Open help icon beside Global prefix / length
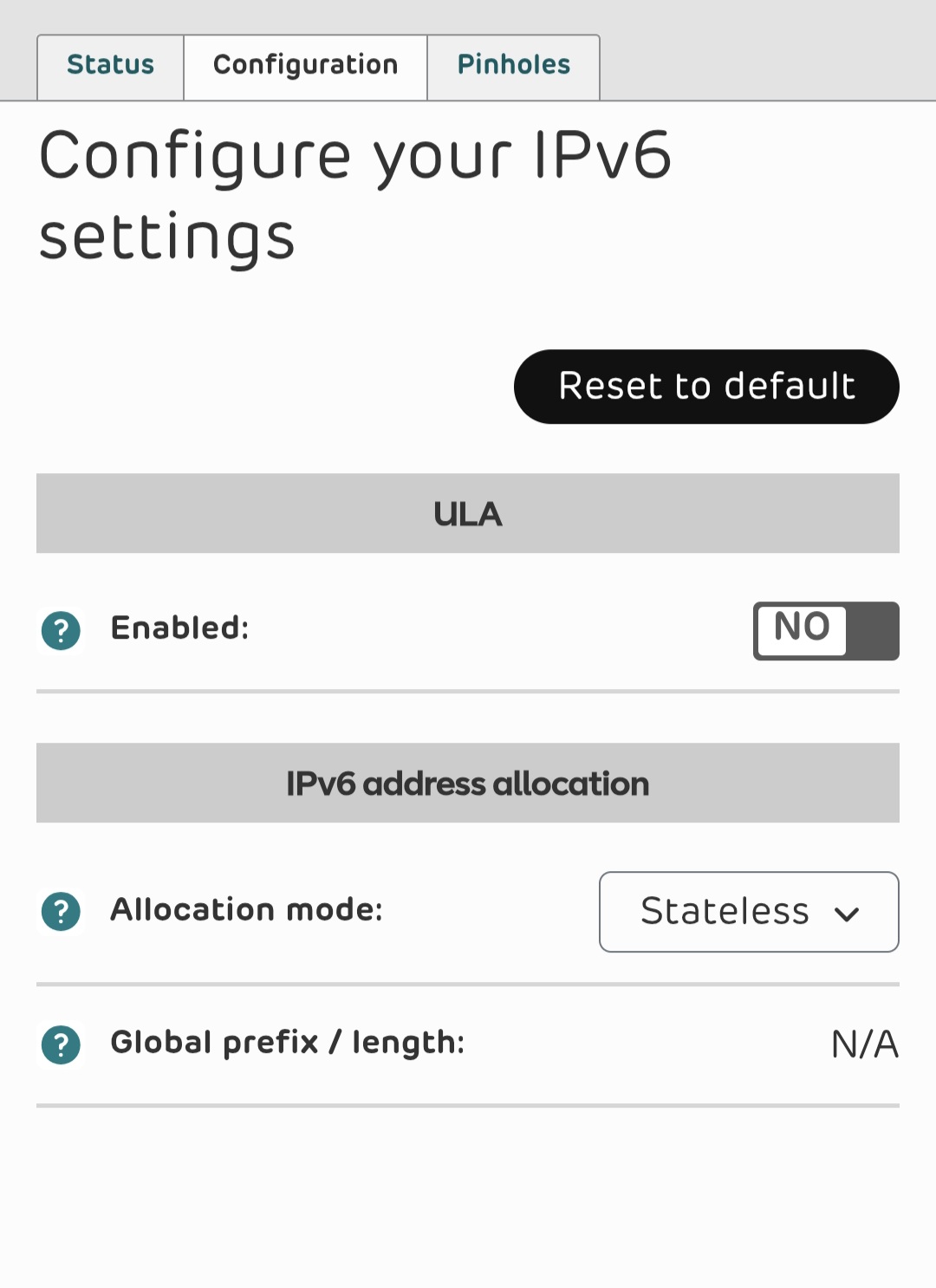The width and height of the screenshot is (936, 1288). pyautogui.click(x=61, y=1044)
